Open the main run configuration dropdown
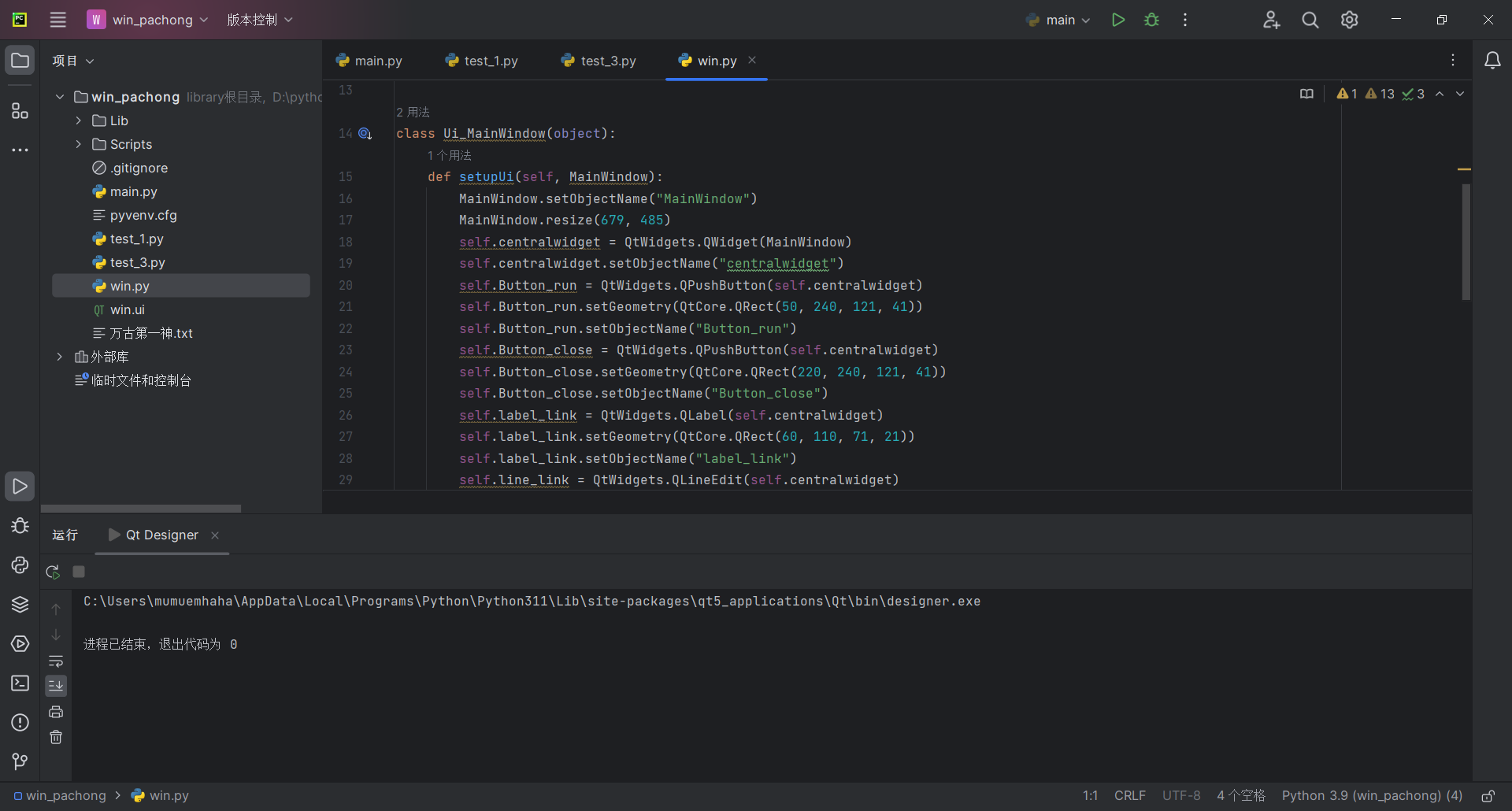This screenshot has width=1512, height=811. click(x=1059, y=20)
